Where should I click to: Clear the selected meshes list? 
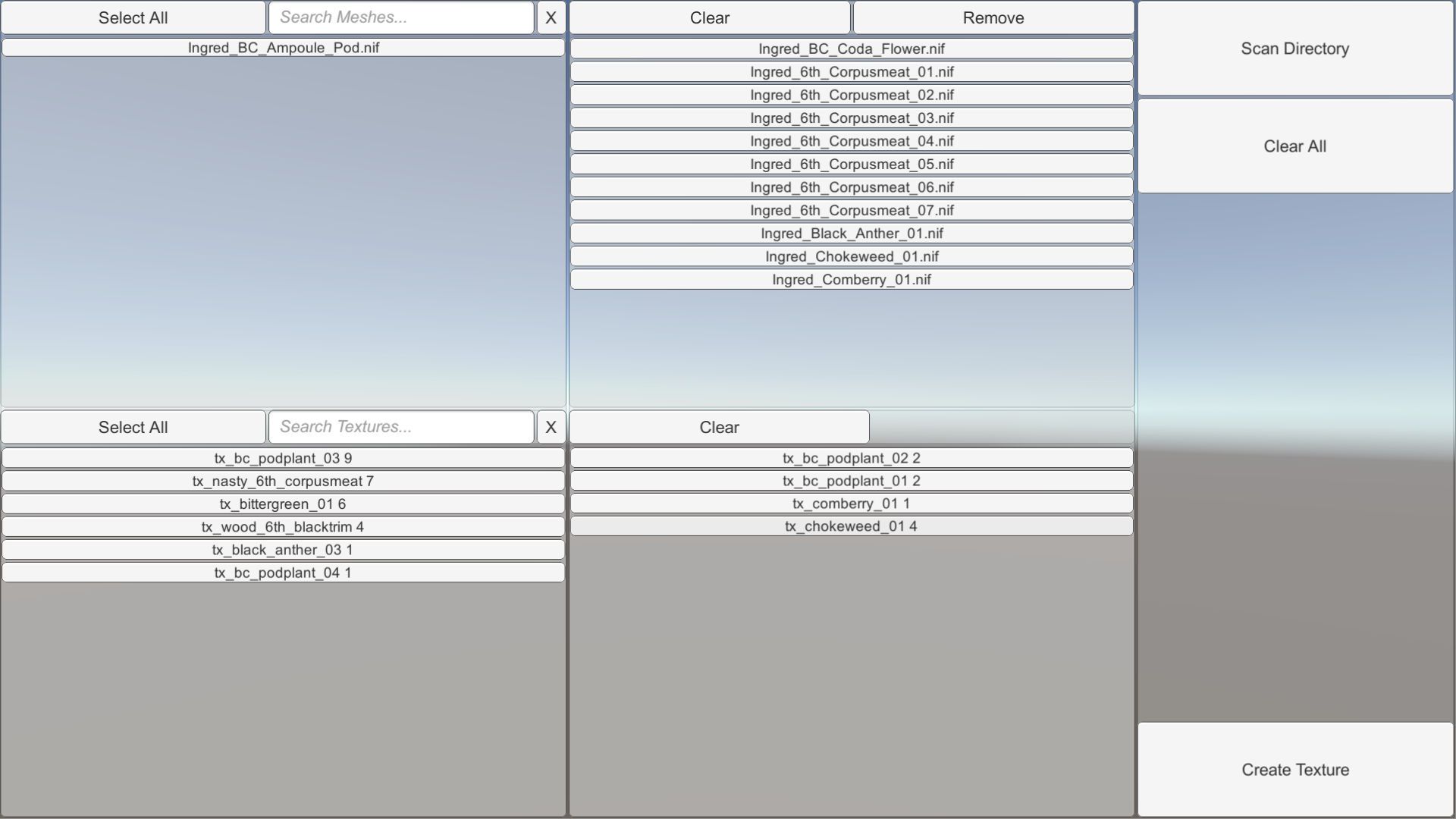710,17
